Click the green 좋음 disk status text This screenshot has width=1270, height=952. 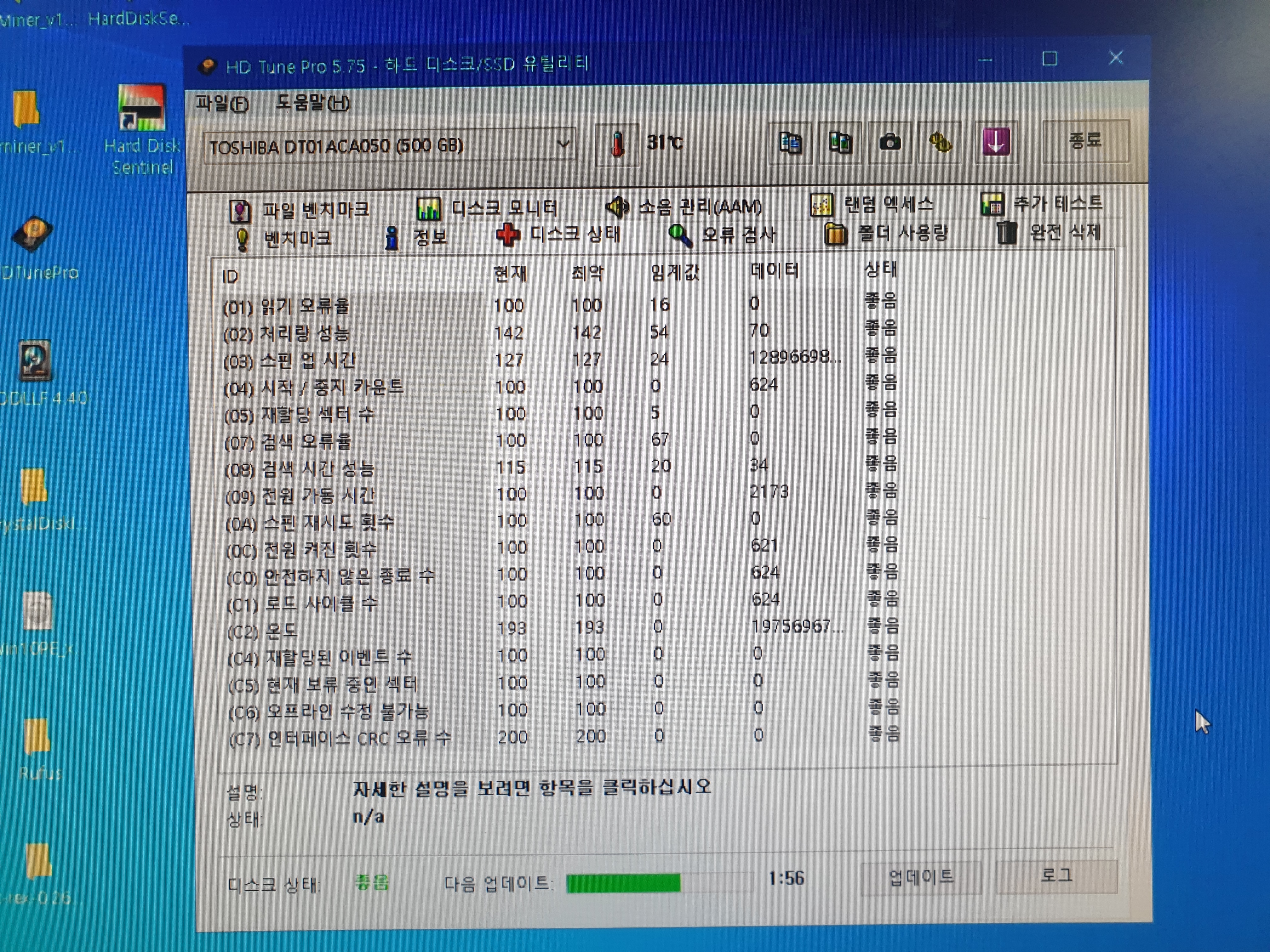(x=372, y=882)
